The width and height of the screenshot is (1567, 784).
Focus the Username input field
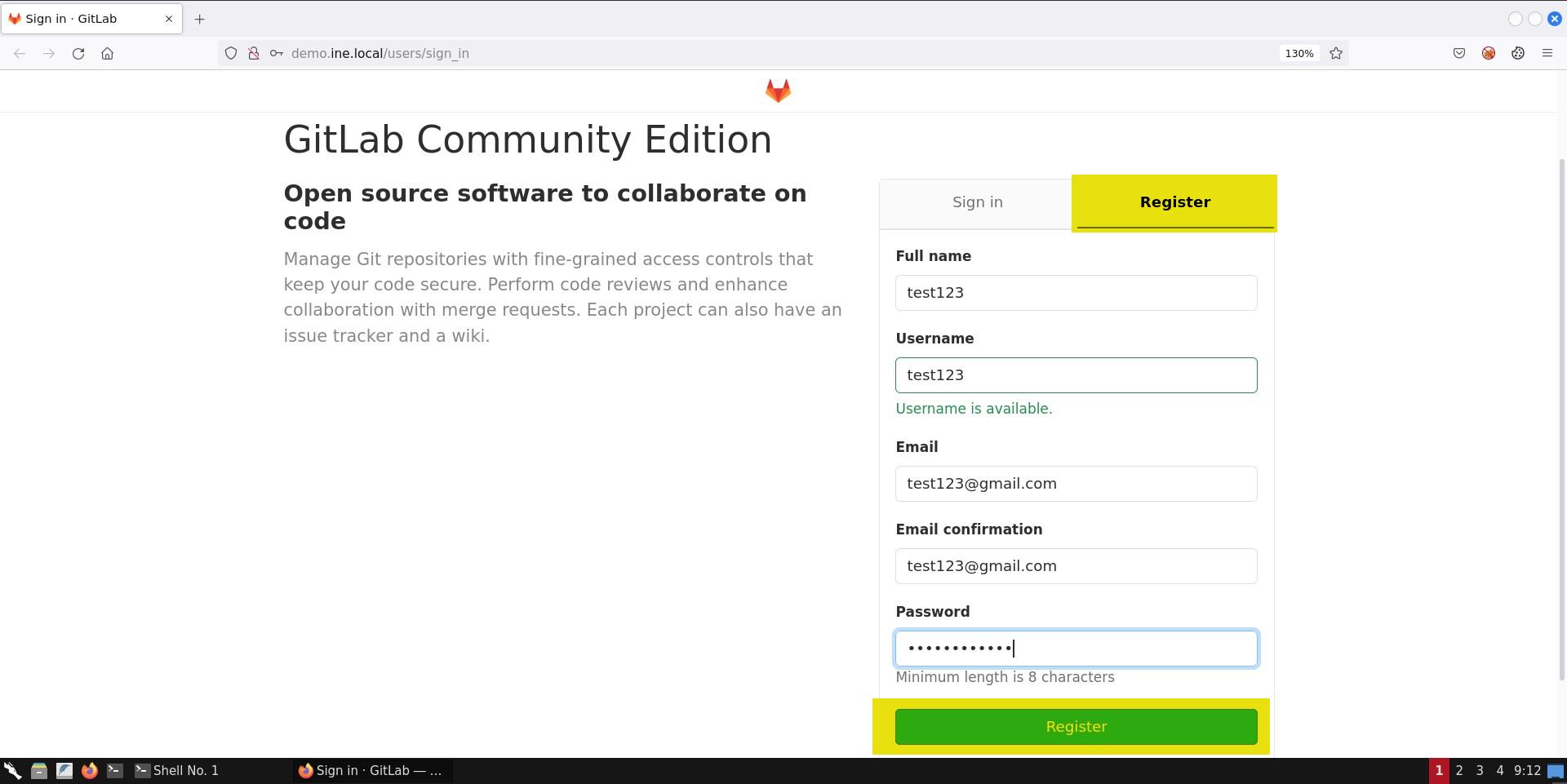point(1076,375)
